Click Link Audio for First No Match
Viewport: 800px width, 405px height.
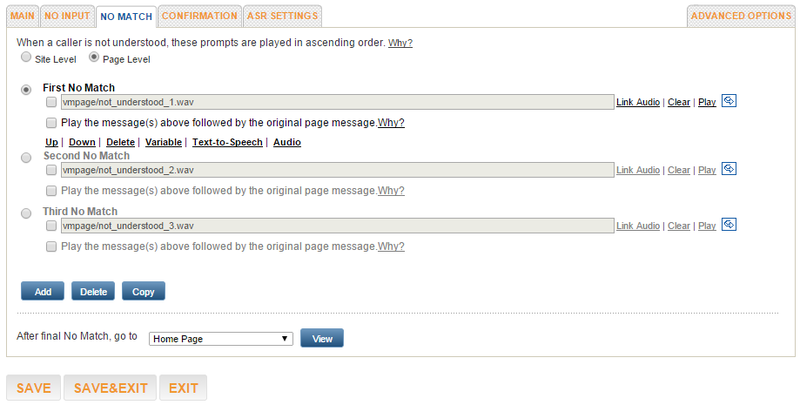[x=637, y=102]
